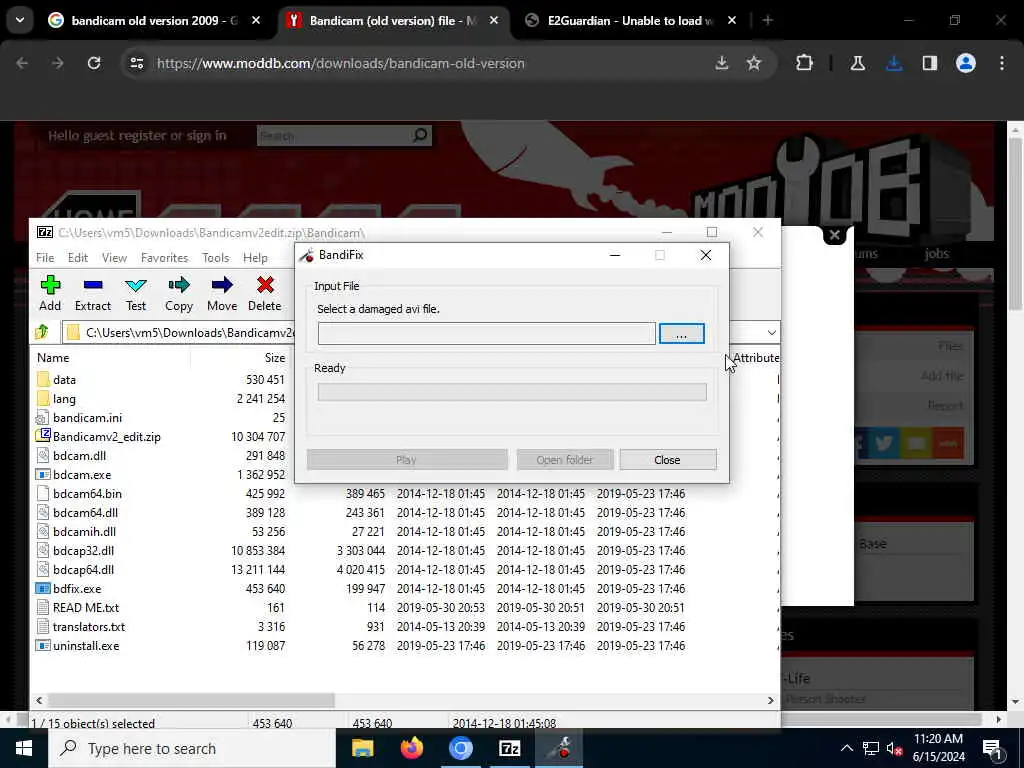Viewport: 1024px width, 768px height.
Task: Select the lang folder icon
Action: click(x=43, y=398)
